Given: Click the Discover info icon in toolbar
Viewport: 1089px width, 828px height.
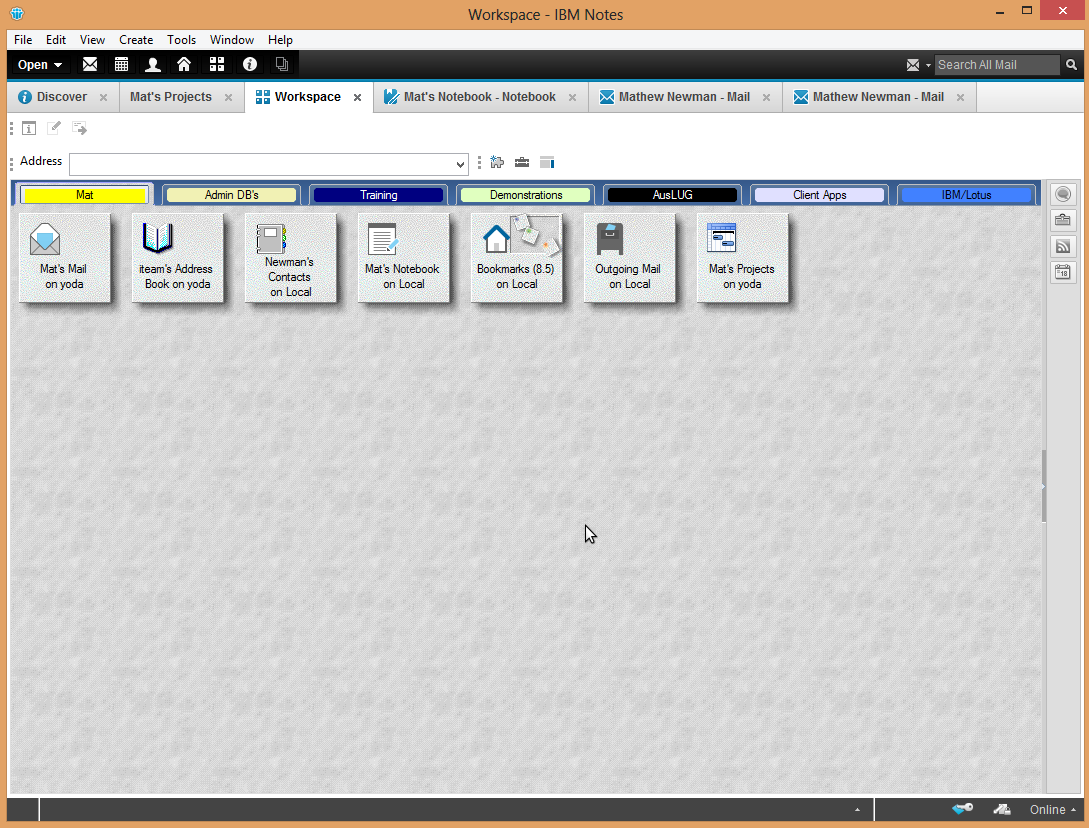Looking at the screenshot, I should pos(250,65).
